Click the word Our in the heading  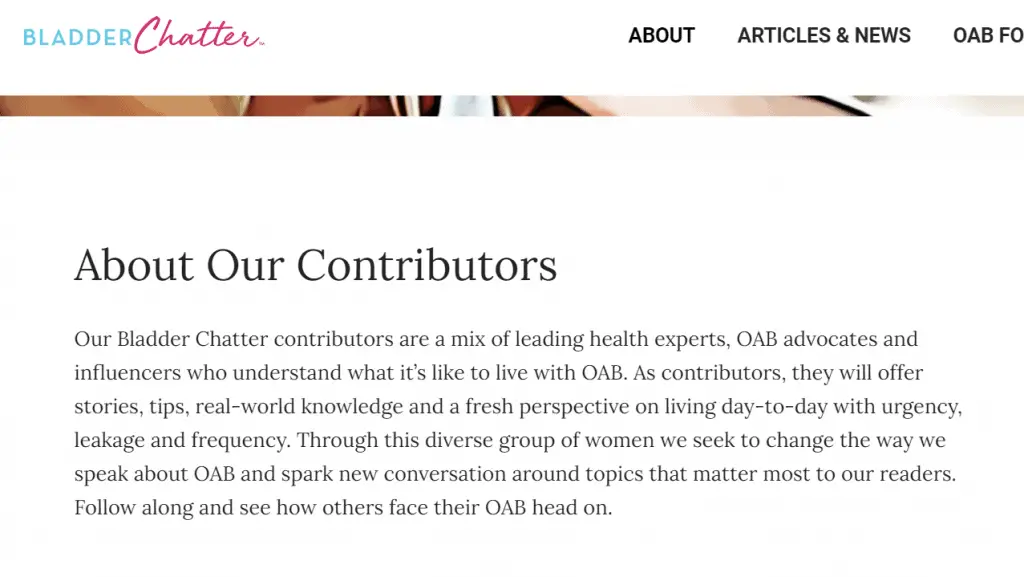246,265
